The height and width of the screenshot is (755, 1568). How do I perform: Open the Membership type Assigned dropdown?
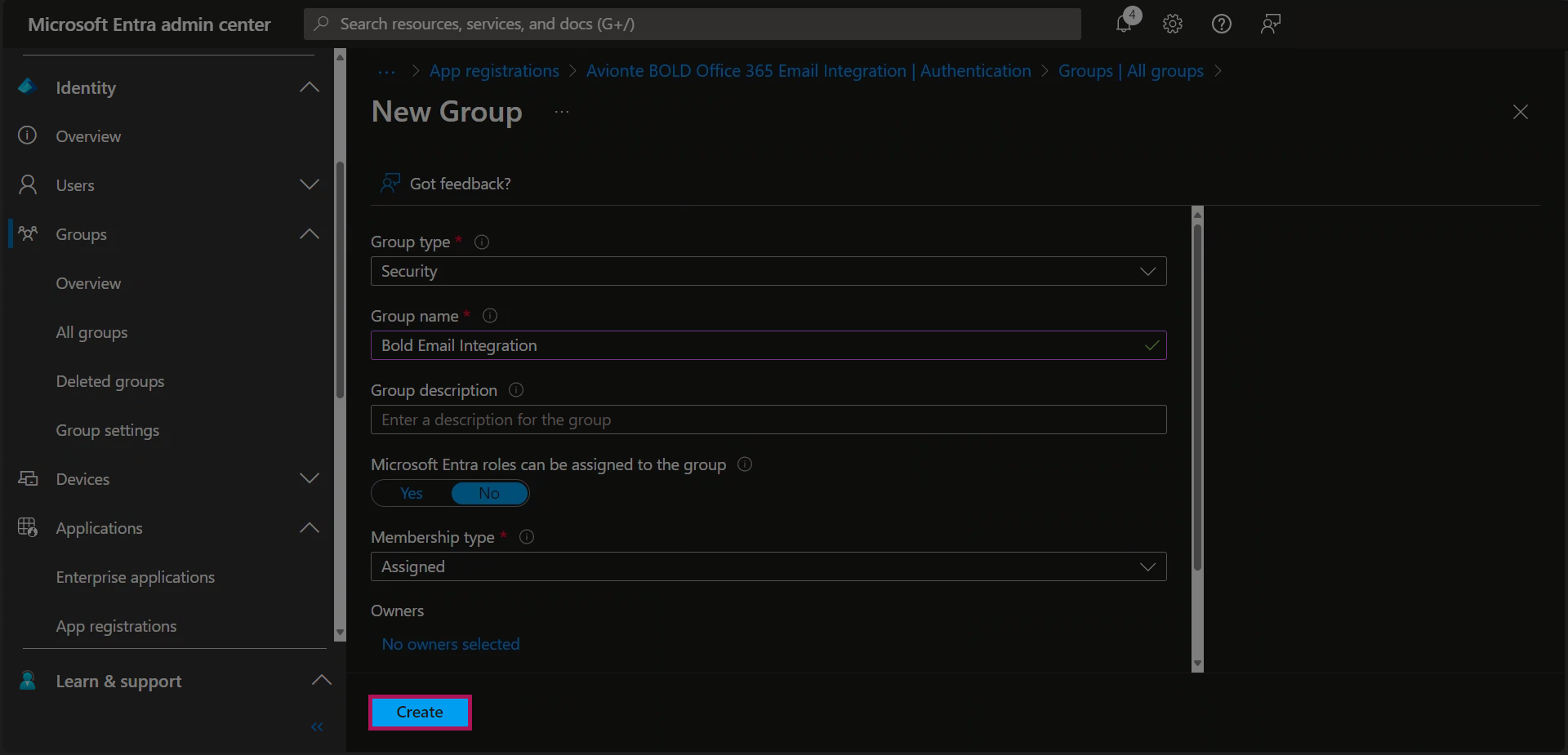coord(768,566)
